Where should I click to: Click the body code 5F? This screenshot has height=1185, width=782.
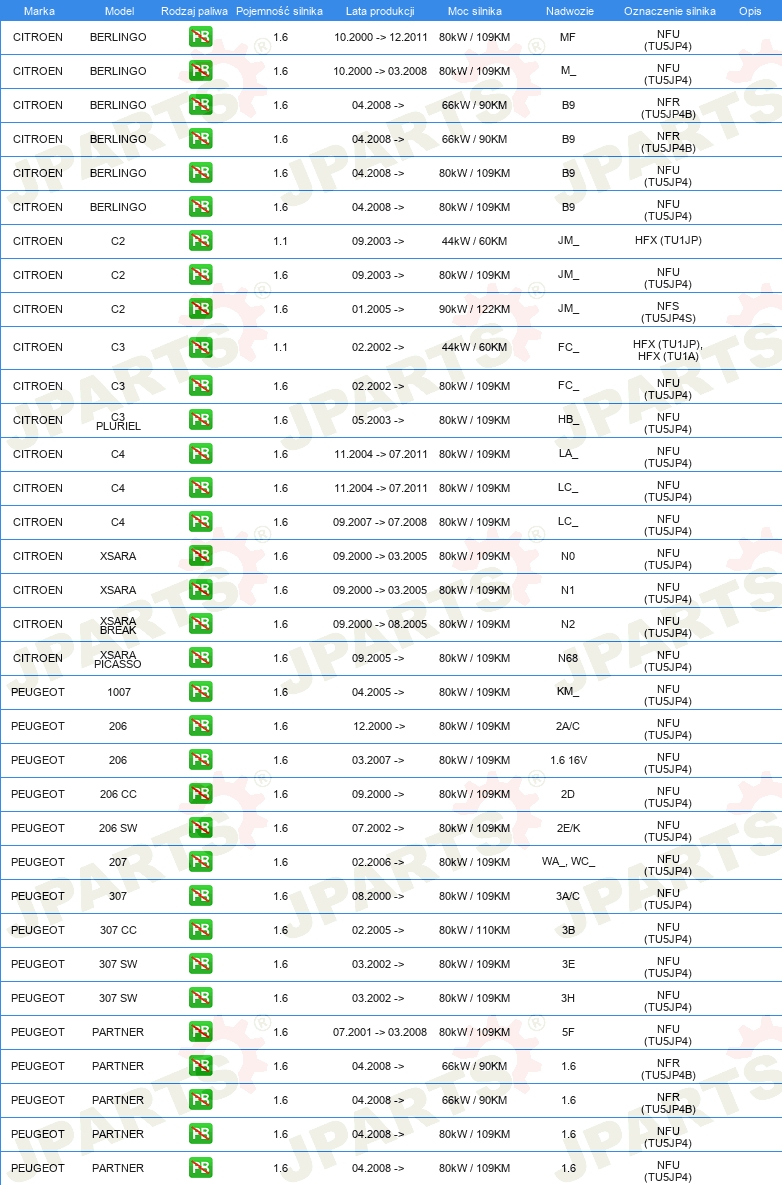click(x=568, y=1032)
